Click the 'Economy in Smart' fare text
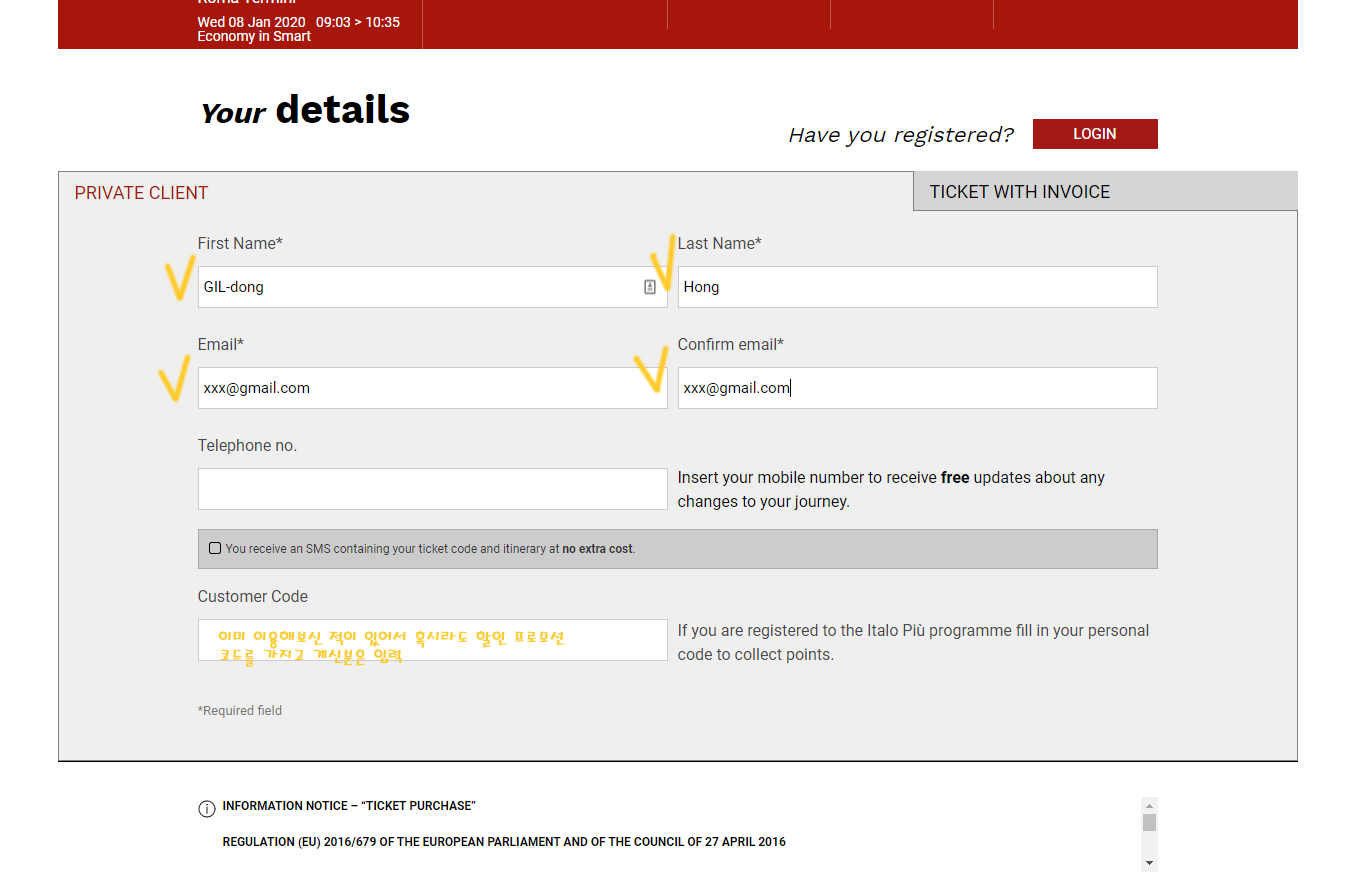1372x885 pixels. (x=254, y=36)
